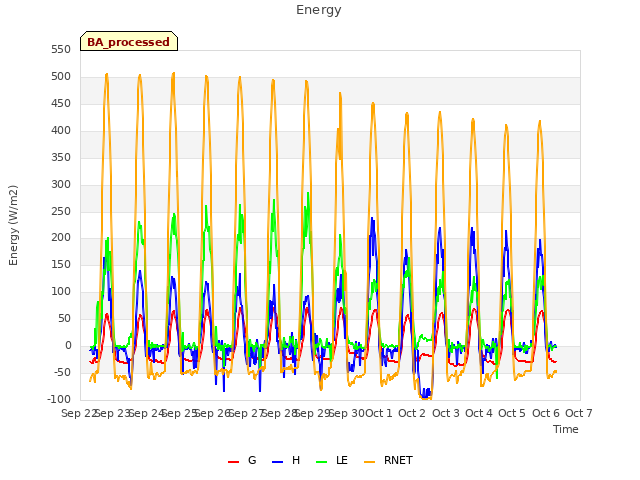Click the orange RNET legend line swatch
The height and width of the screenshot is (480, 640).
point(369,462)
